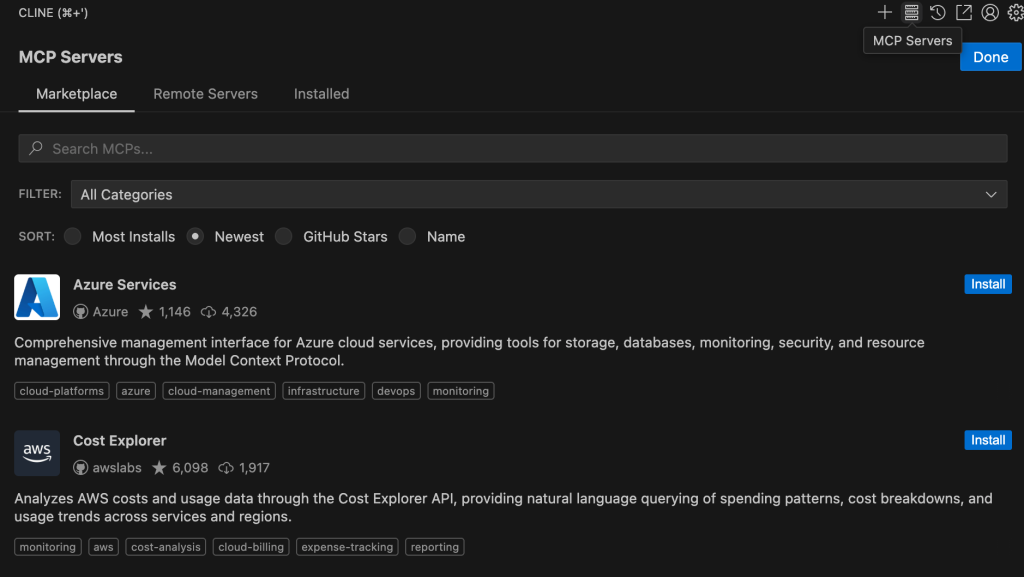Image resolution: width=1024 pixels, height=577 pixels.
Task: Switch to the Remote Servers tab
Action: (205, 94)
